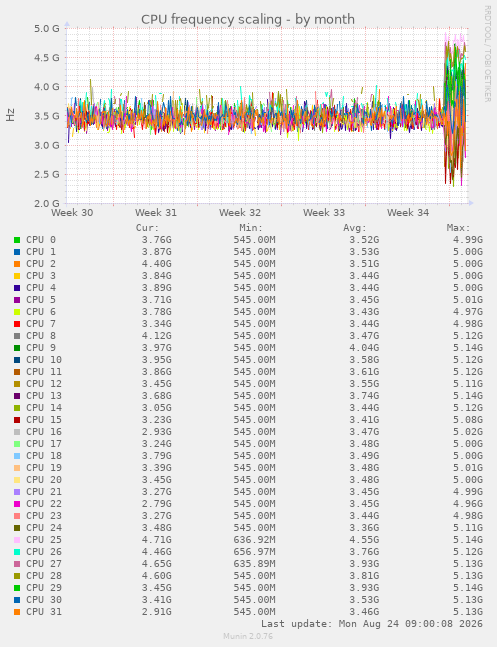Click the CPU 1 blue legend swatch
Viewport: 497px width, 647px height.
coord(17,252)
